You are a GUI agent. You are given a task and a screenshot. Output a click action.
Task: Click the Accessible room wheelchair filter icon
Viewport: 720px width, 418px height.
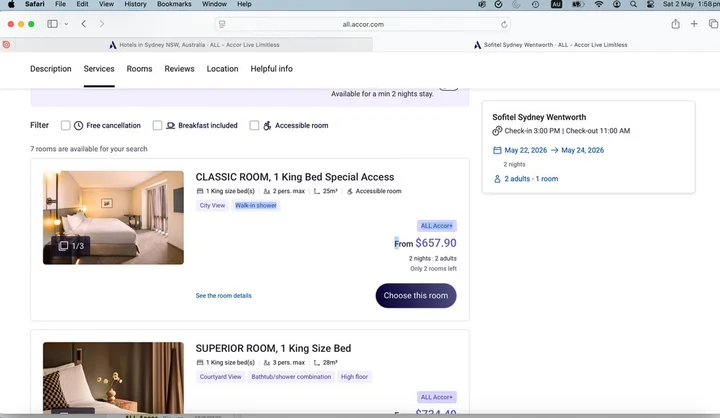[x=267, y=125]
